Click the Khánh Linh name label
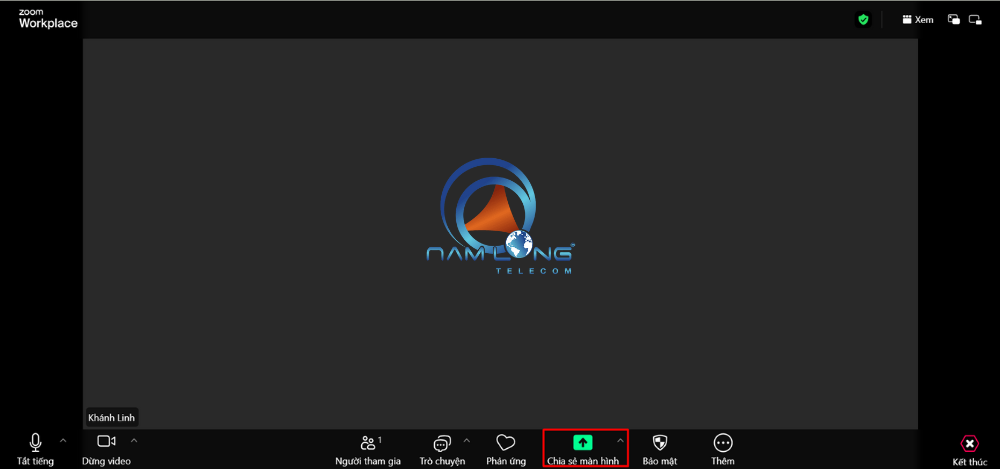The height and width of the screenshot is (469, 1000). (x=111, y=417)
